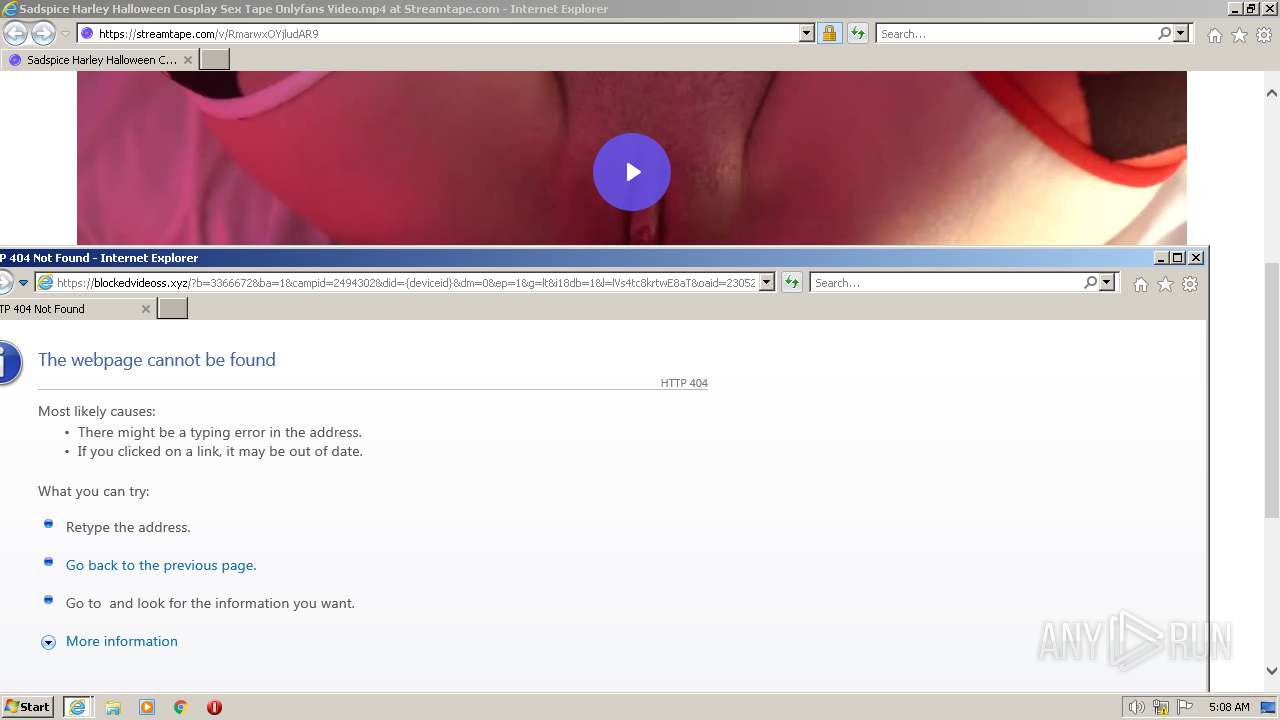The width and height of the screenshot is (1280, 720).
Task: Maximize the 404 Not Found window
Action: point(1177,257)
